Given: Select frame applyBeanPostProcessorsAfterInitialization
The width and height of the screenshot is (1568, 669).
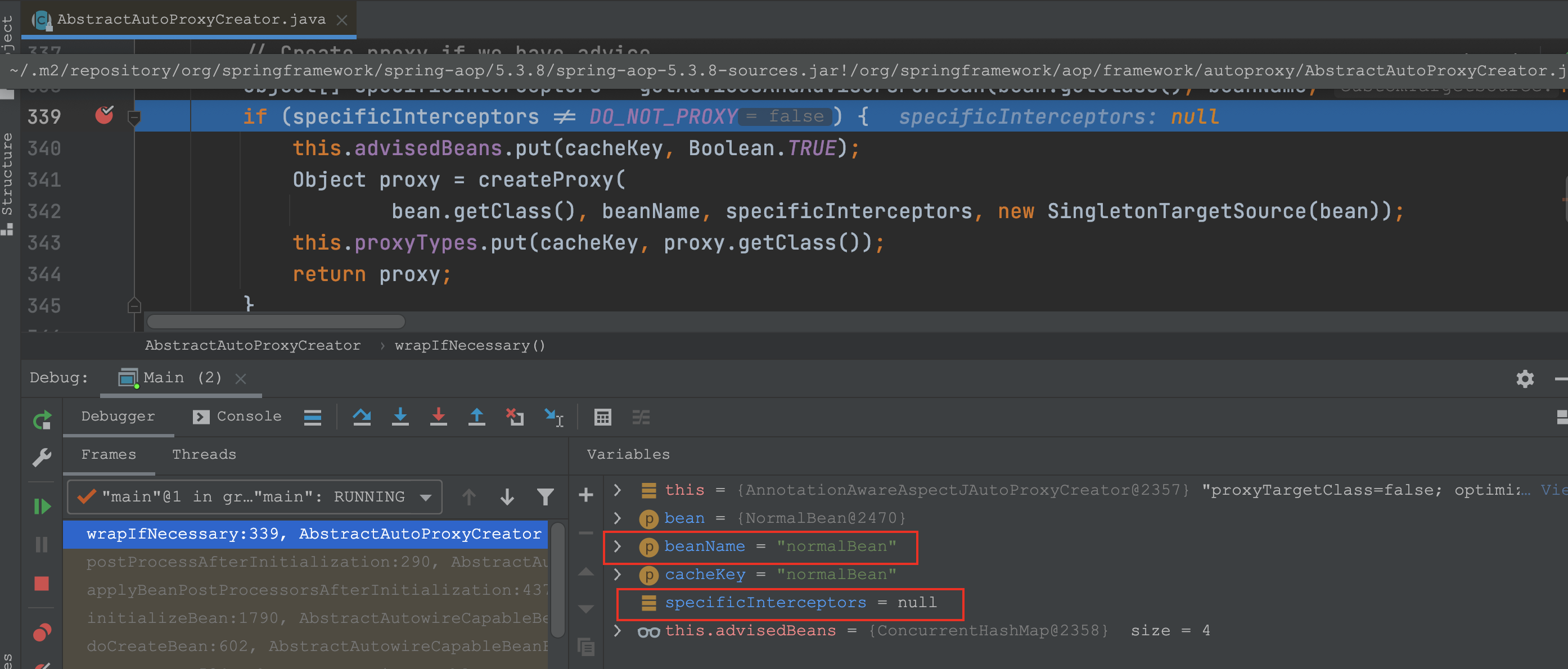Looking at the screenshot, I should coord(305,589).
